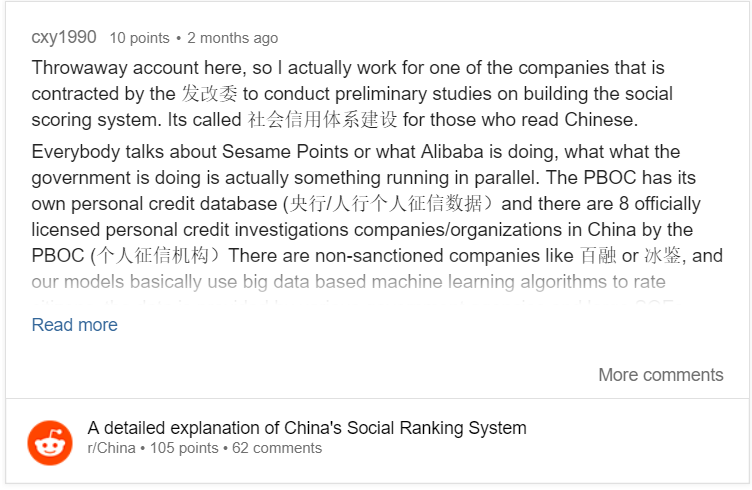Click the company name 冰鉴

662,256
